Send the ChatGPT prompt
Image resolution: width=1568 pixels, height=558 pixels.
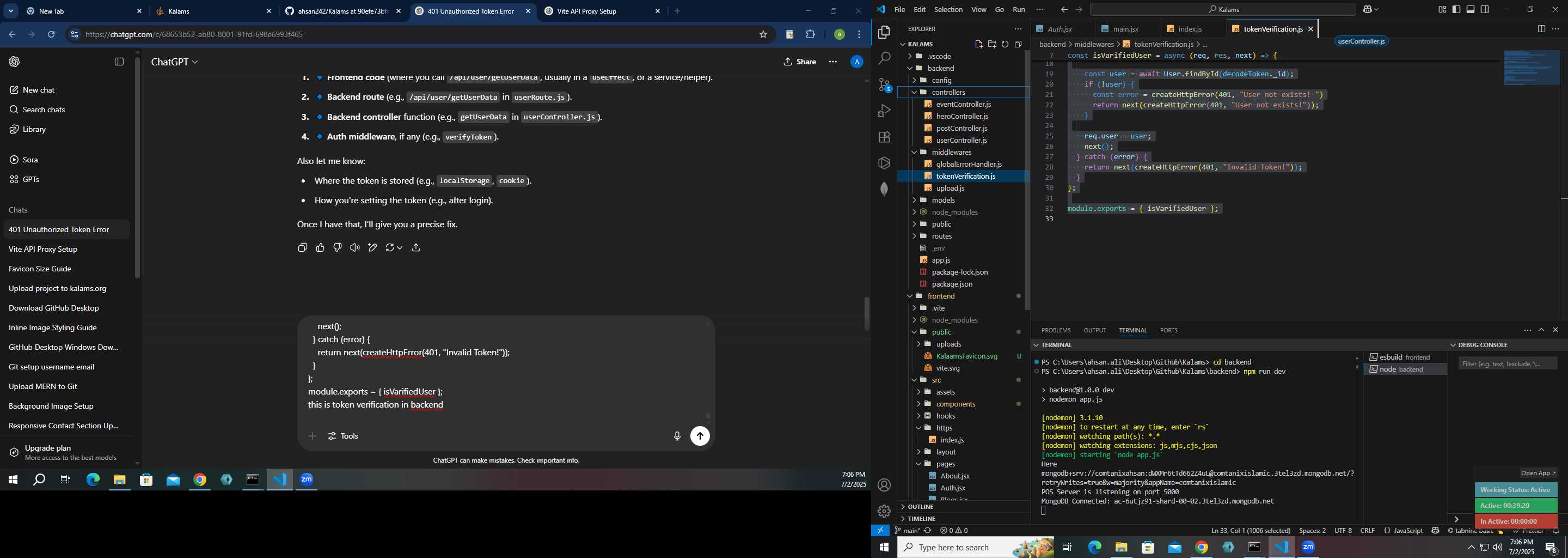(x=700, y=436)
